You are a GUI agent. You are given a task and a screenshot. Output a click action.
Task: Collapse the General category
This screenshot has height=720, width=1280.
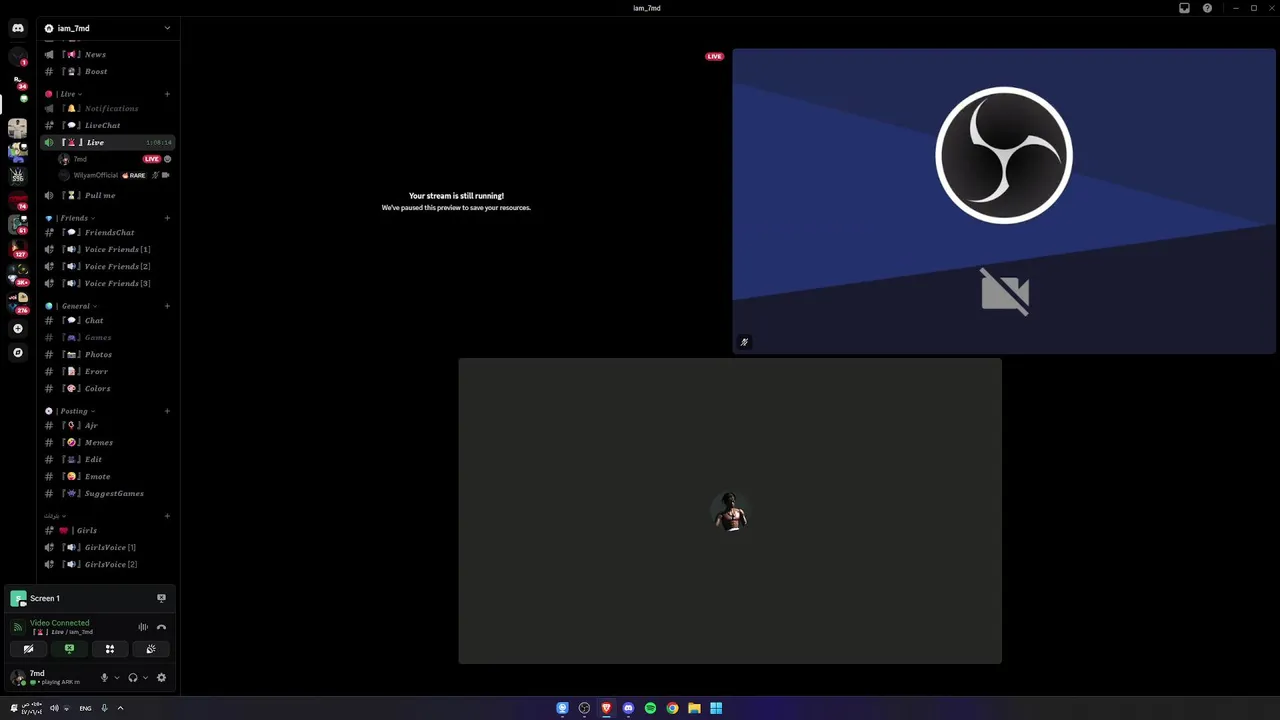75,306
